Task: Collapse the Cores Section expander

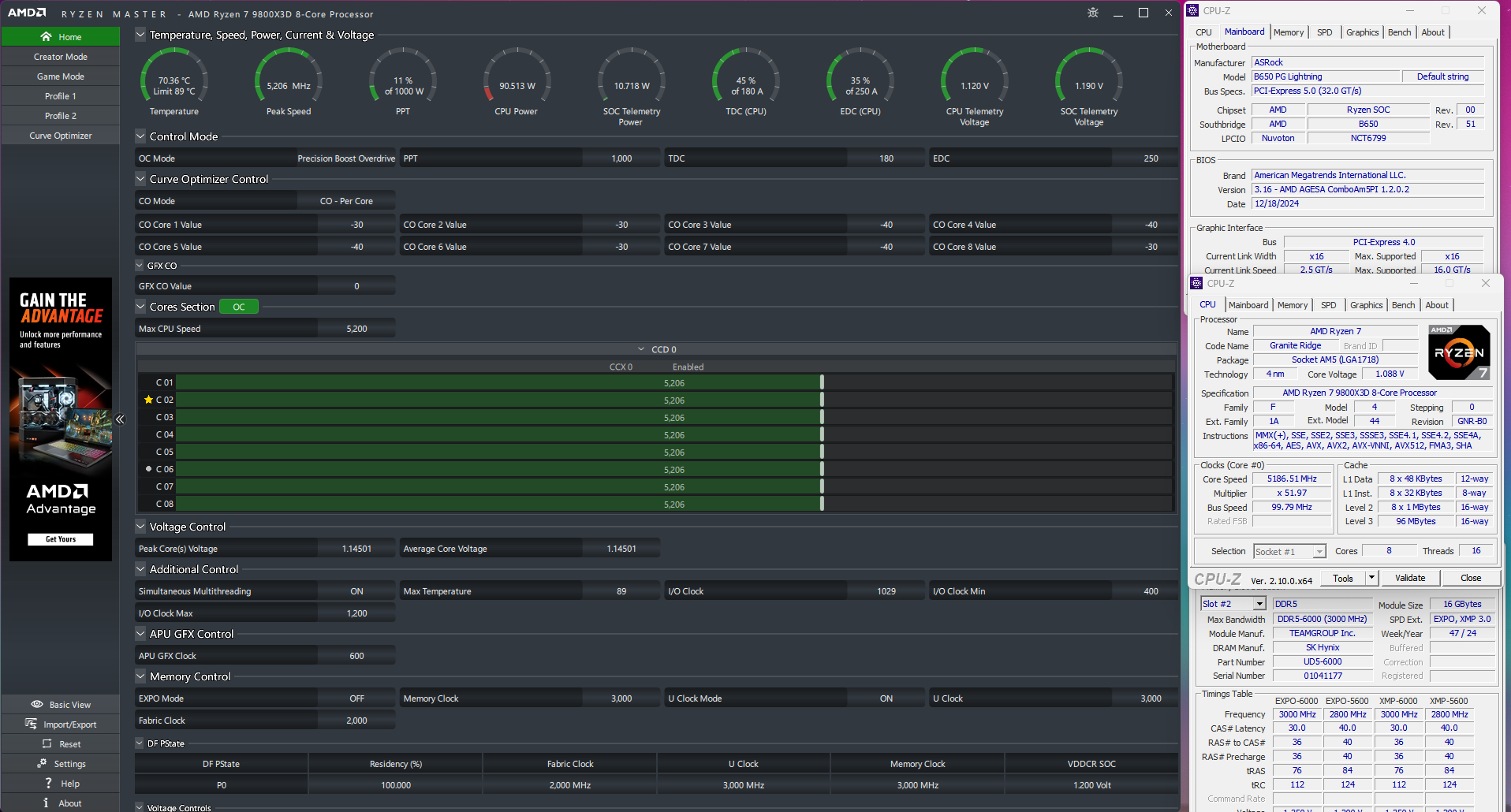Action: 140,307
